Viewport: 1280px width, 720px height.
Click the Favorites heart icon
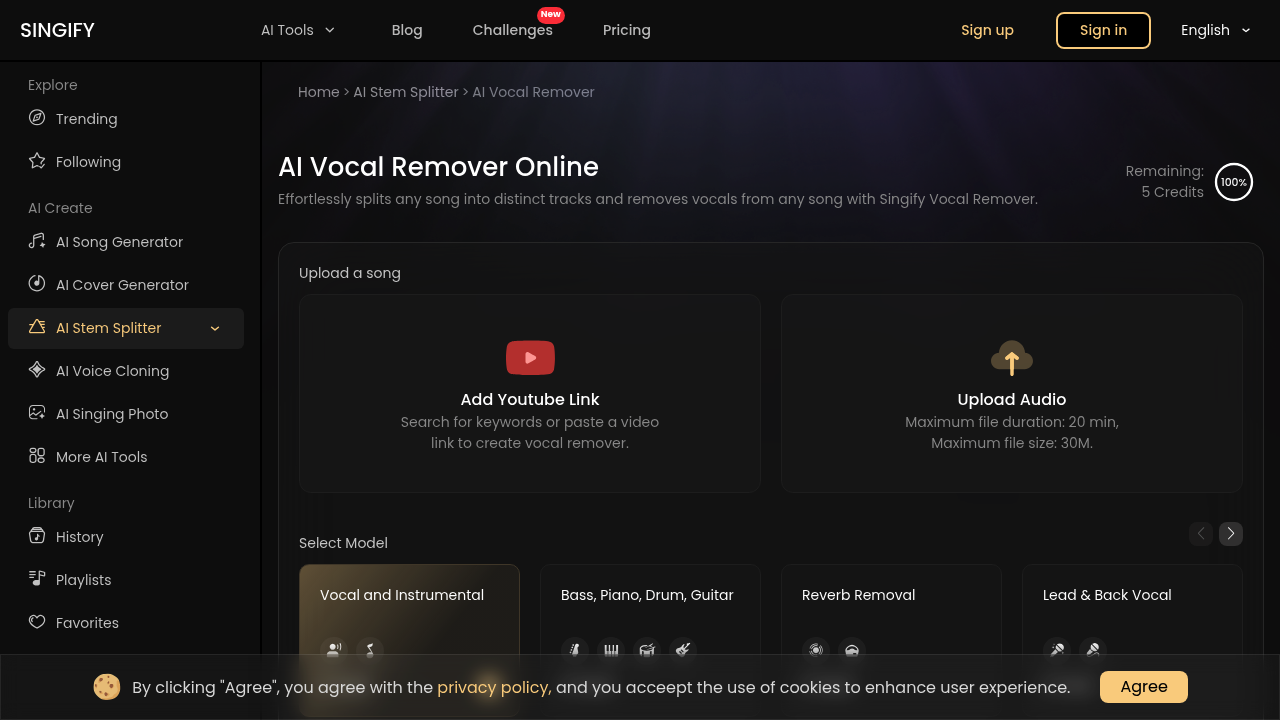(x=37, y=622)
